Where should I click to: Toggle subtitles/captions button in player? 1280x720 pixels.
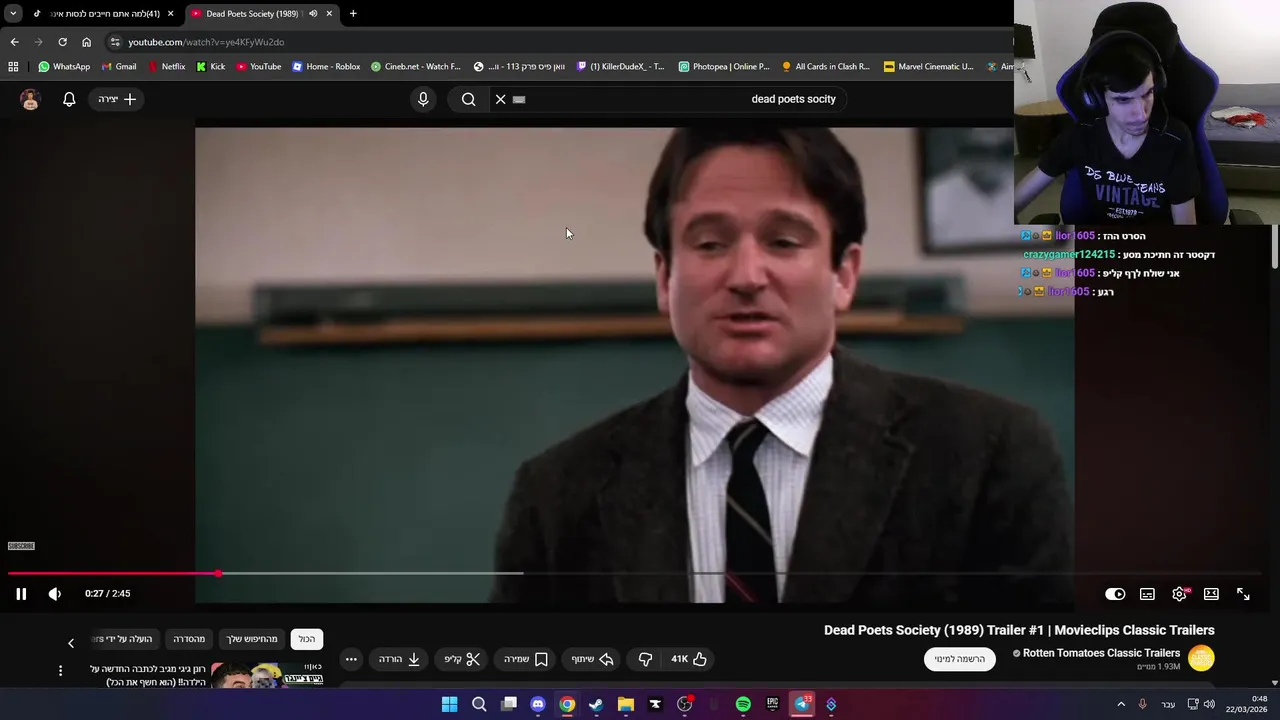coord(1147,594)
